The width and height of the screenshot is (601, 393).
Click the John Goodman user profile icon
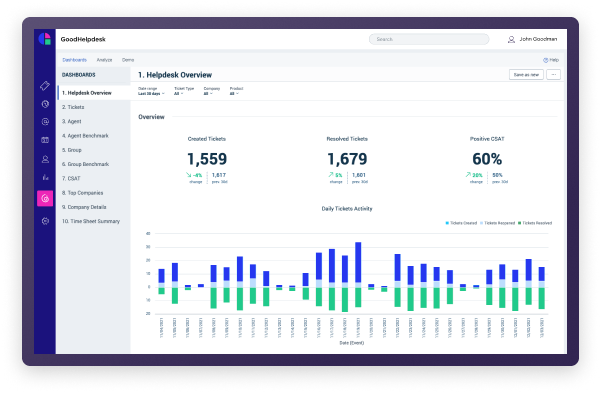pos(511,39)
